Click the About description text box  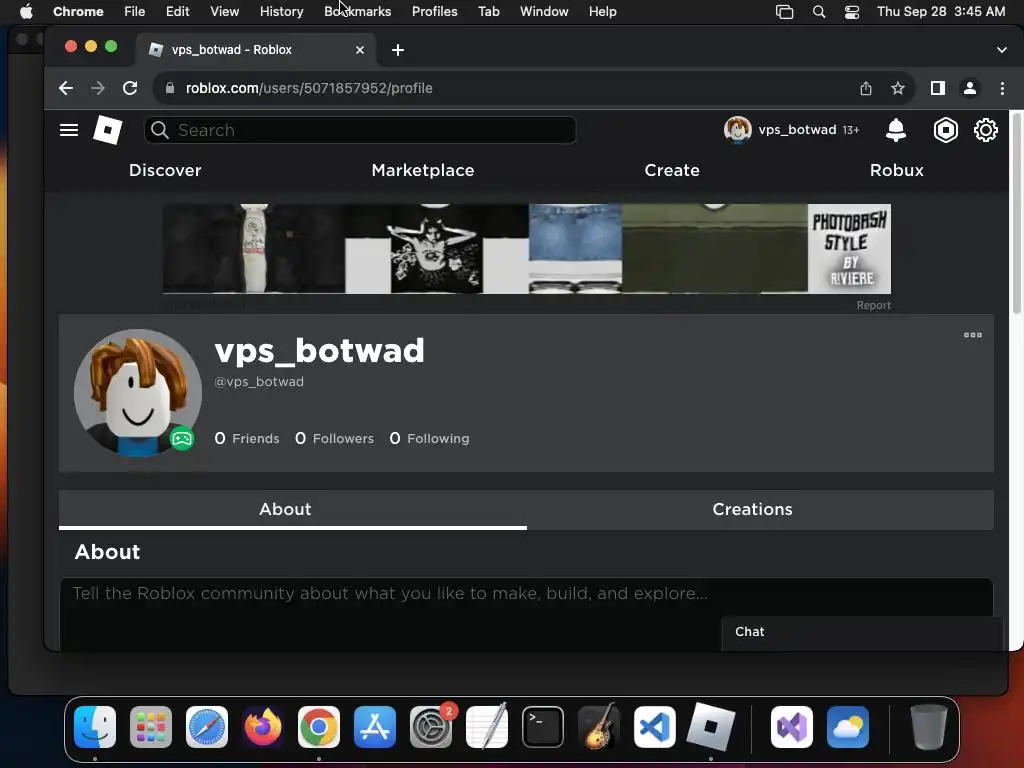pyautogui.click(x=526, y=614)
